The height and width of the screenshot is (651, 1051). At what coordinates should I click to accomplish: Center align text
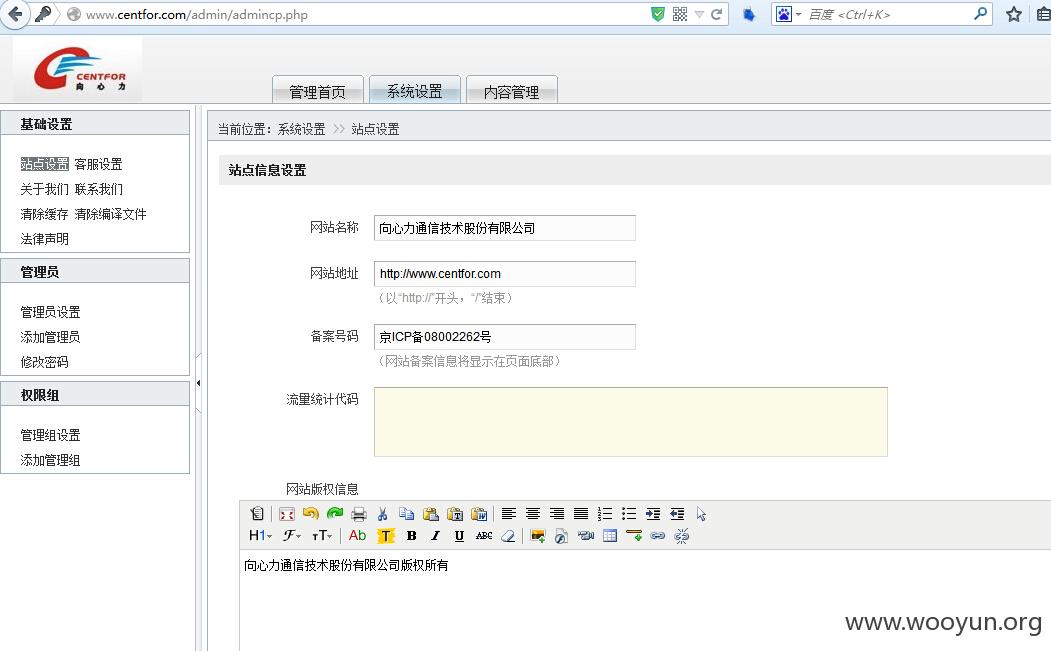click(x=533, y=514)
